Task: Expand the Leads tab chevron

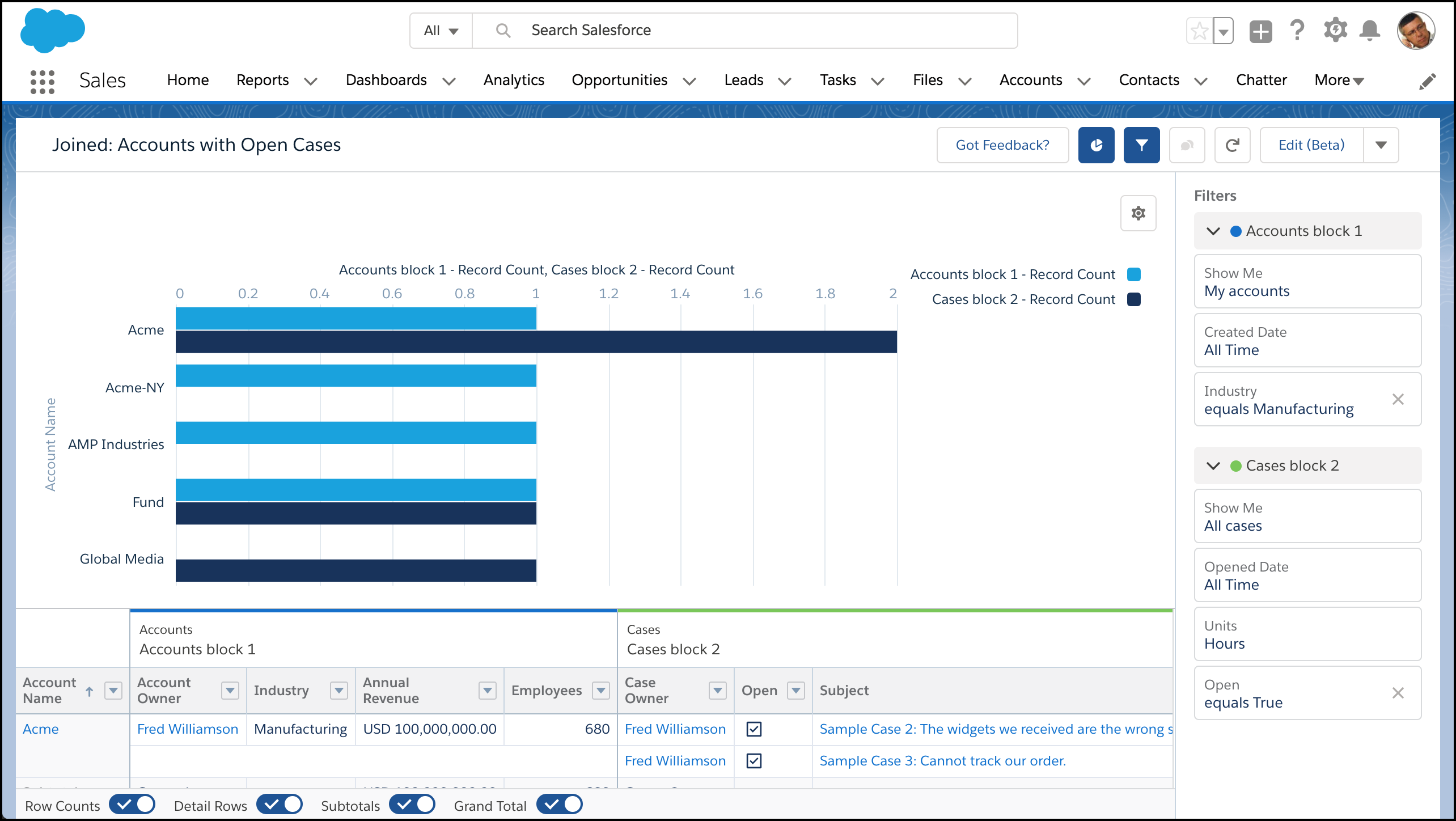Action: (784, 82)
